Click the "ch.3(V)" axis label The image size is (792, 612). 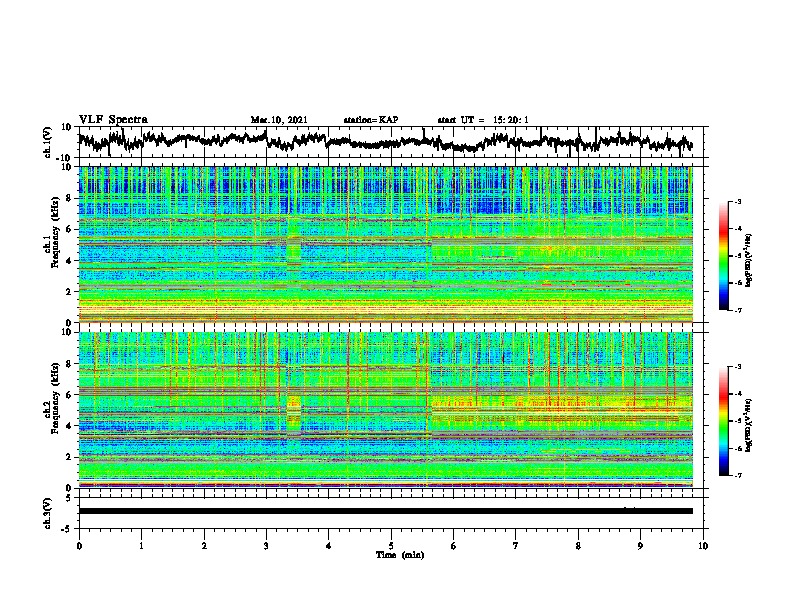(x=49, y=513)
